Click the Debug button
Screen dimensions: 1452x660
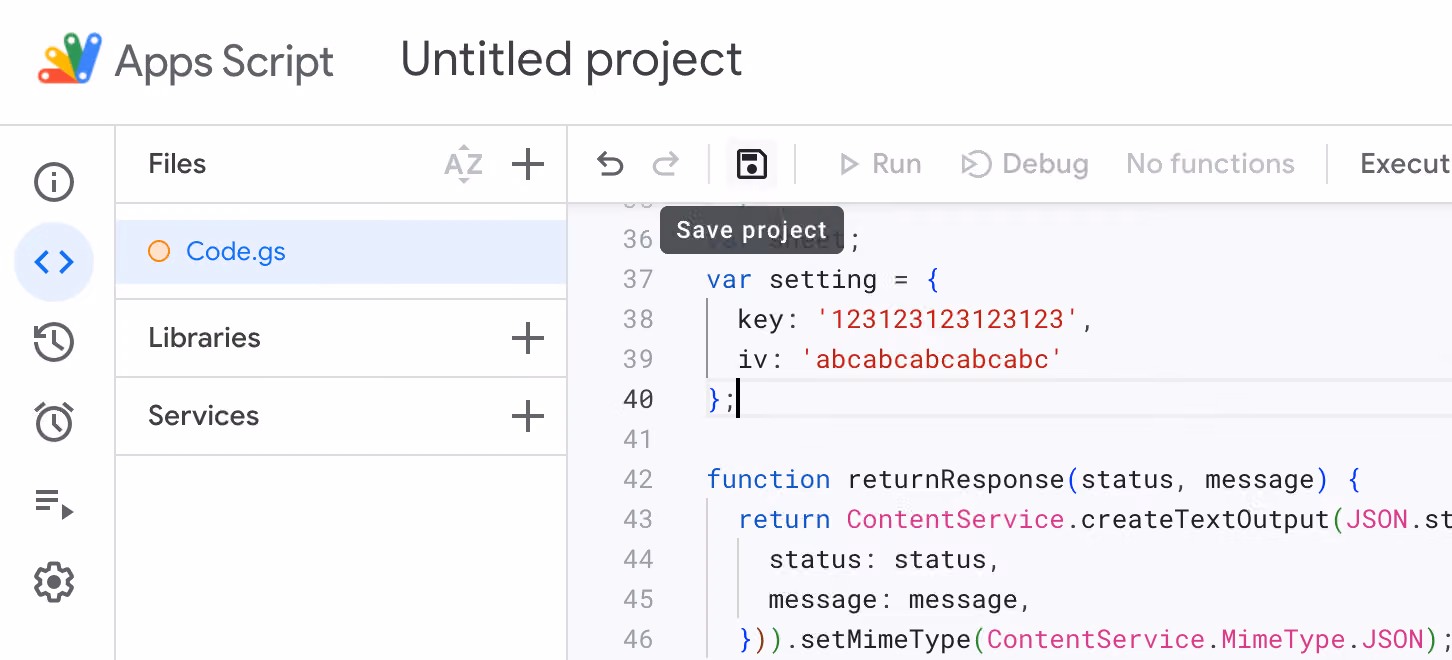(1025, 164)
